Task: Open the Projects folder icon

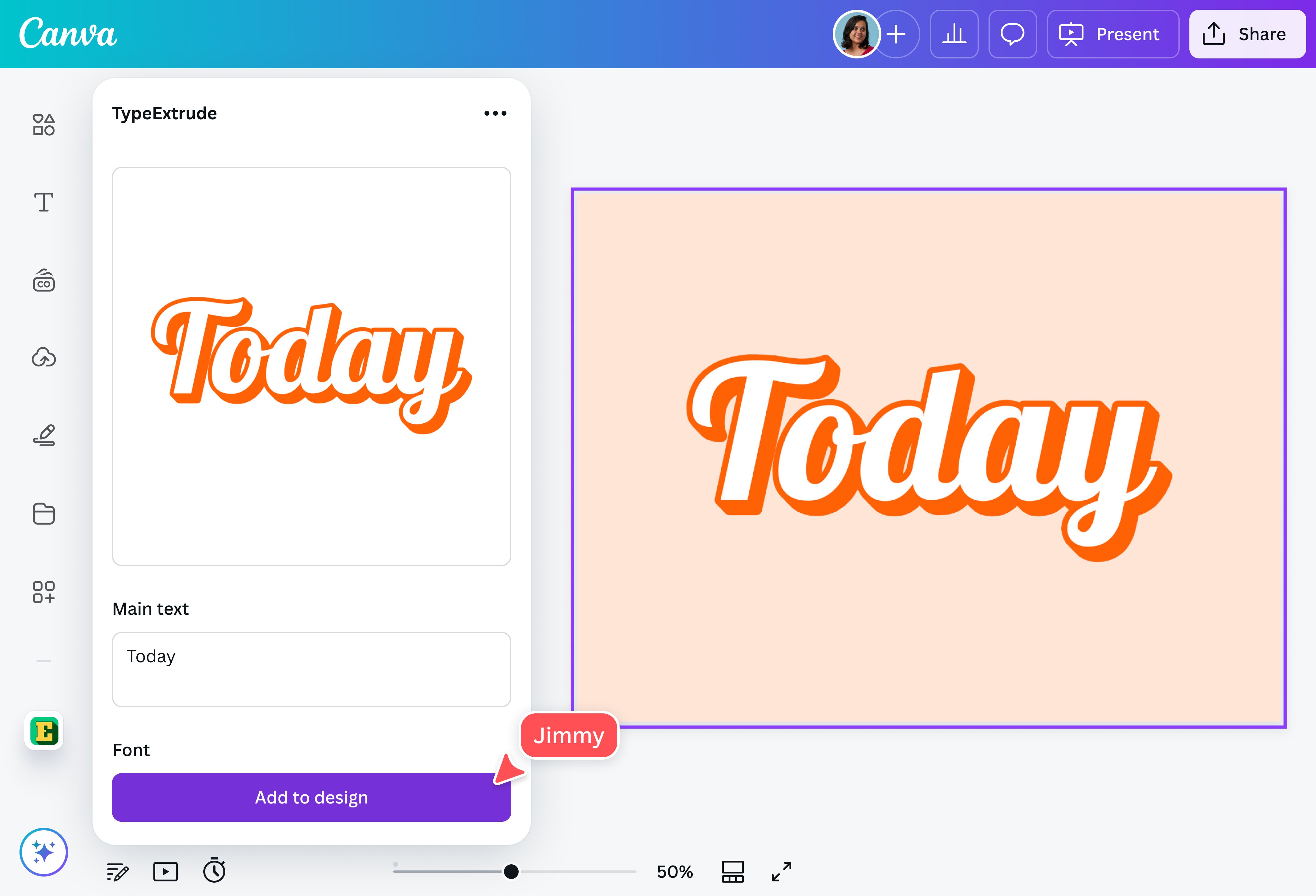Action: 44,514
